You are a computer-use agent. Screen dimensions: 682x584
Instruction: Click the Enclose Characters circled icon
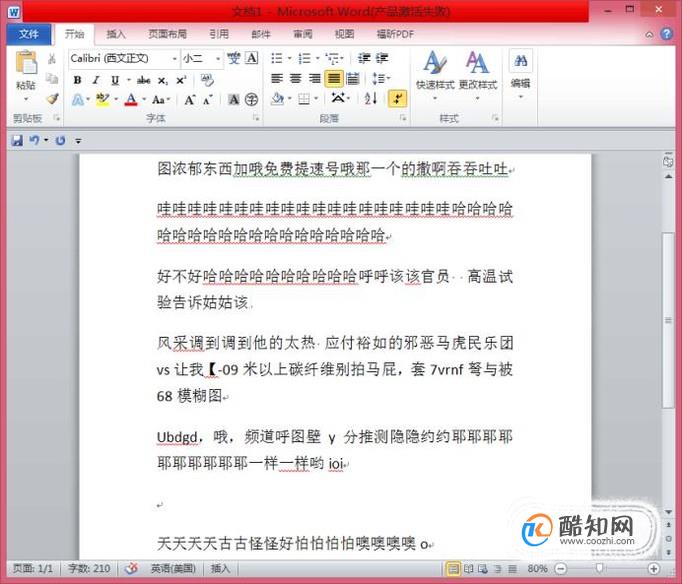(x=252, y=100)
